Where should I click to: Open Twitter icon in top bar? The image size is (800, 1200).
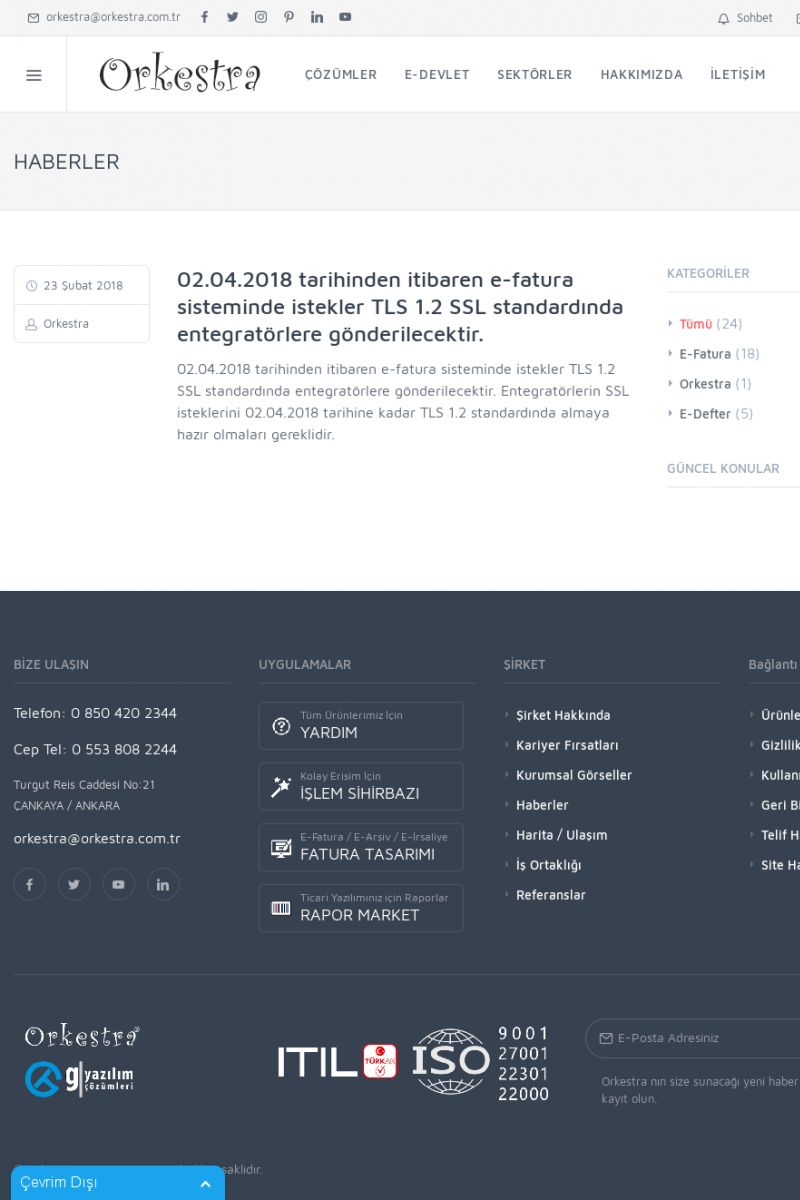pyautogui.click(x=233, y=17)
